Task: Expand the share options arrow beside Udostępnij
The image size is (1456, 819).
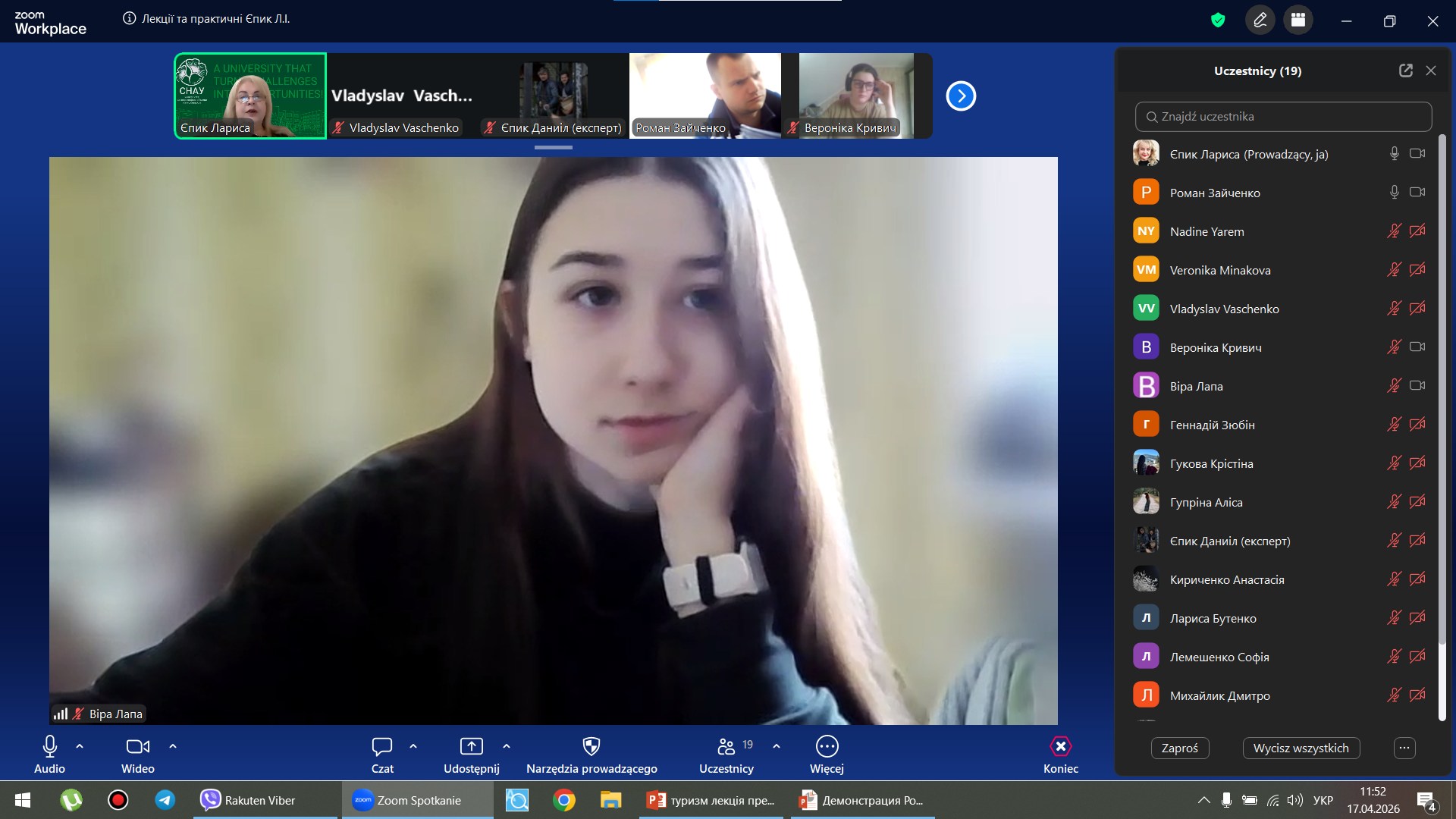Action: click(x=507, y=746)
